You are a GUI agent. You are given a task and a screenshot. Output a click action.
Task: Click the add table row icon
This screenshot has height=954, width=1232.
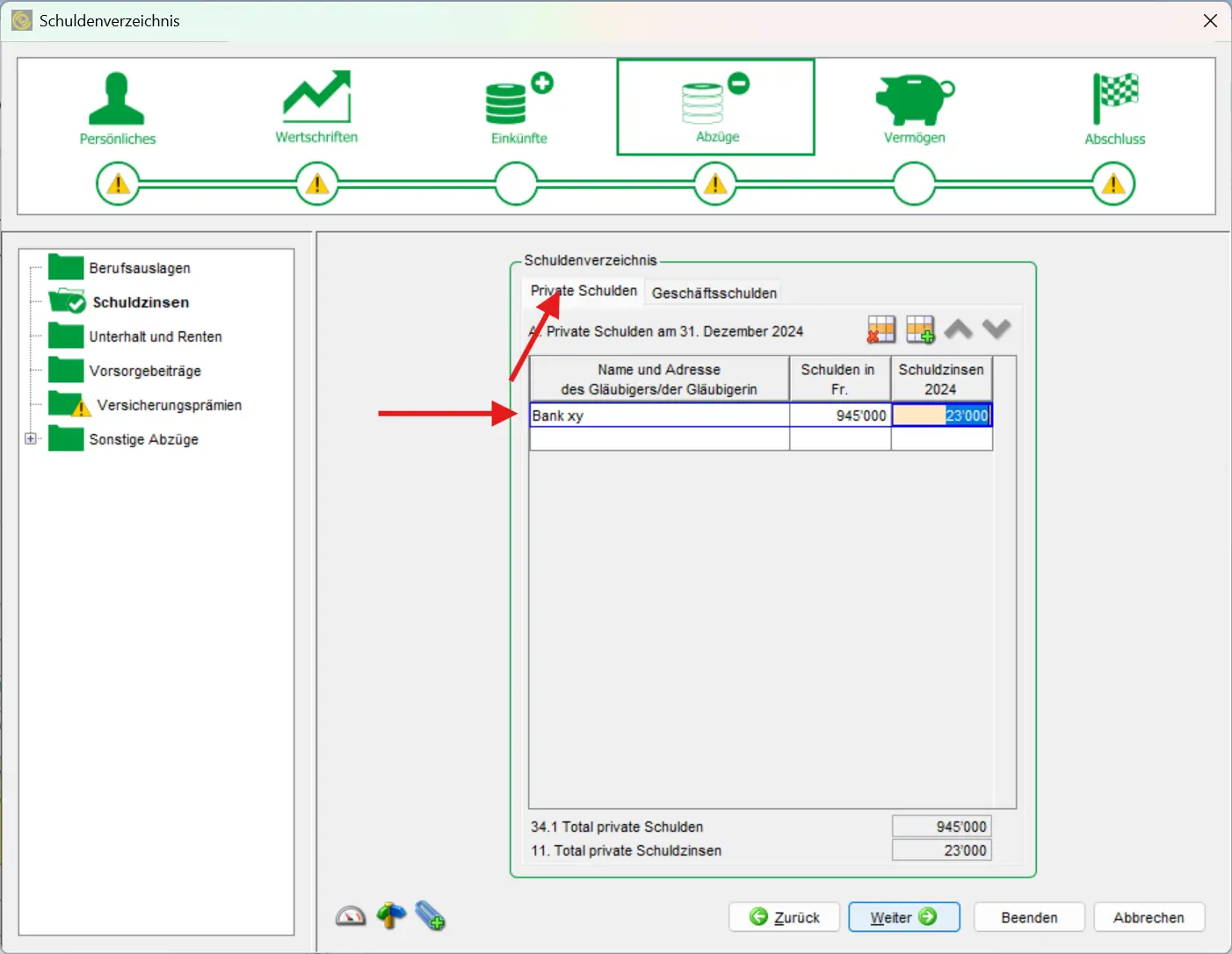click(x=920, y=329)
